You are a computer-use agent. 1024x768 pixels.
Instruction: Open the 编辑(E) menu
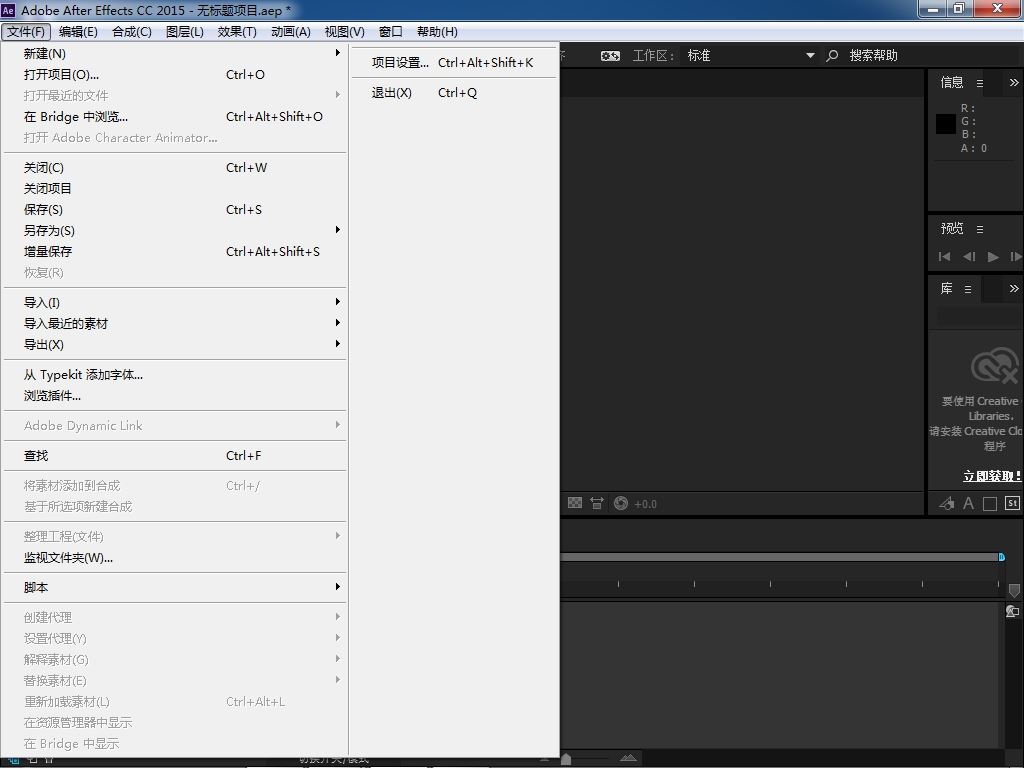(x=78, y=31)
